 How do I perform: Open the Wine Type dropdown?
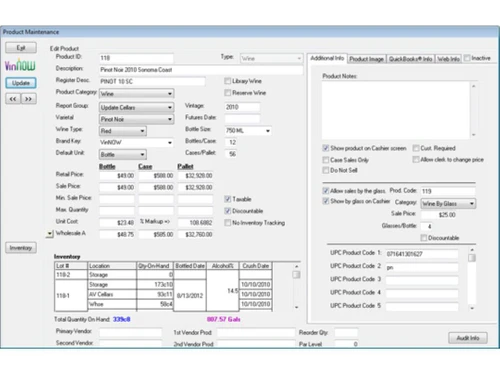pyautogui.click(x=123, y=131)
